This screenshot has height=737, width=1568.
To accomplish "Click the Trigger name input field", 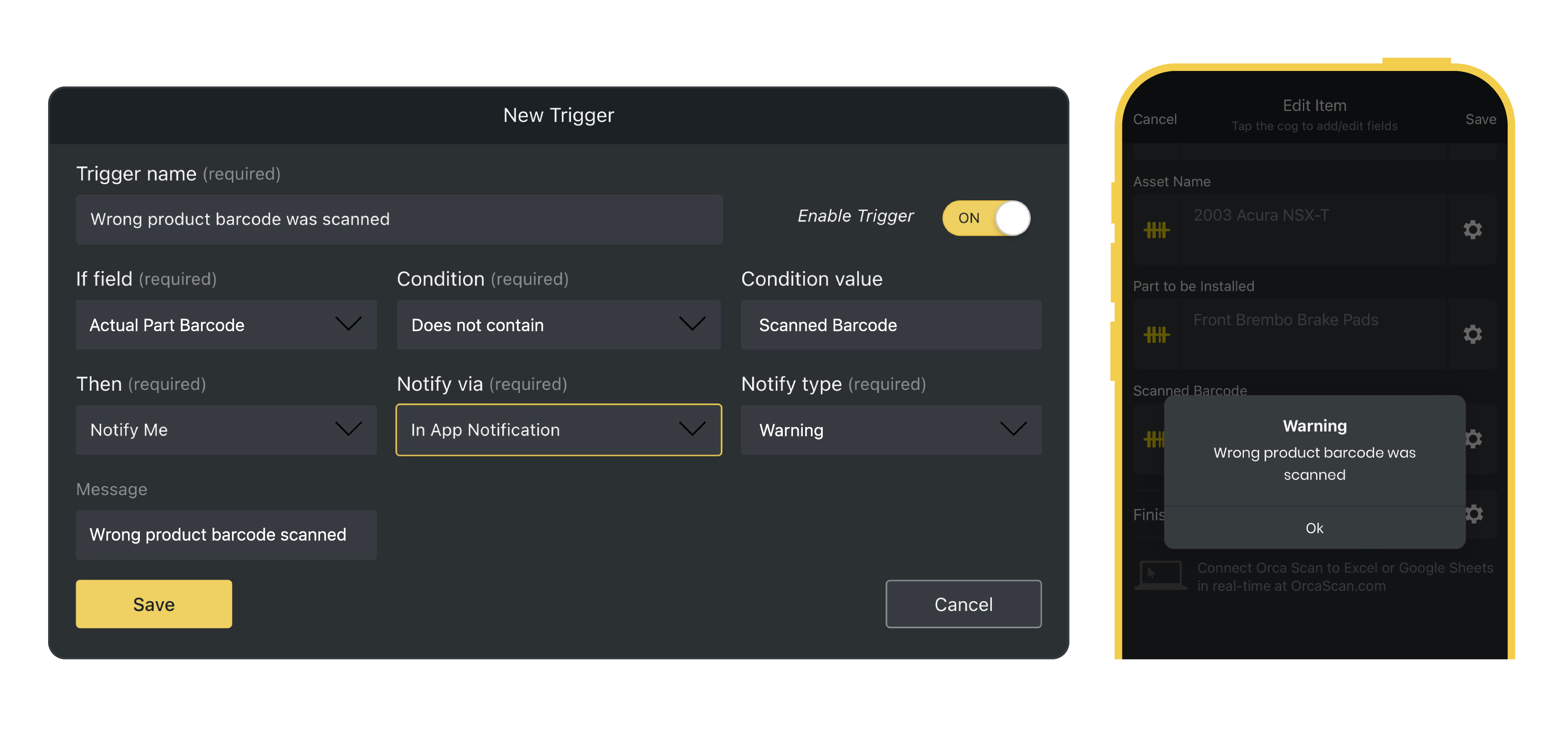I will click(x=399, y=218).
